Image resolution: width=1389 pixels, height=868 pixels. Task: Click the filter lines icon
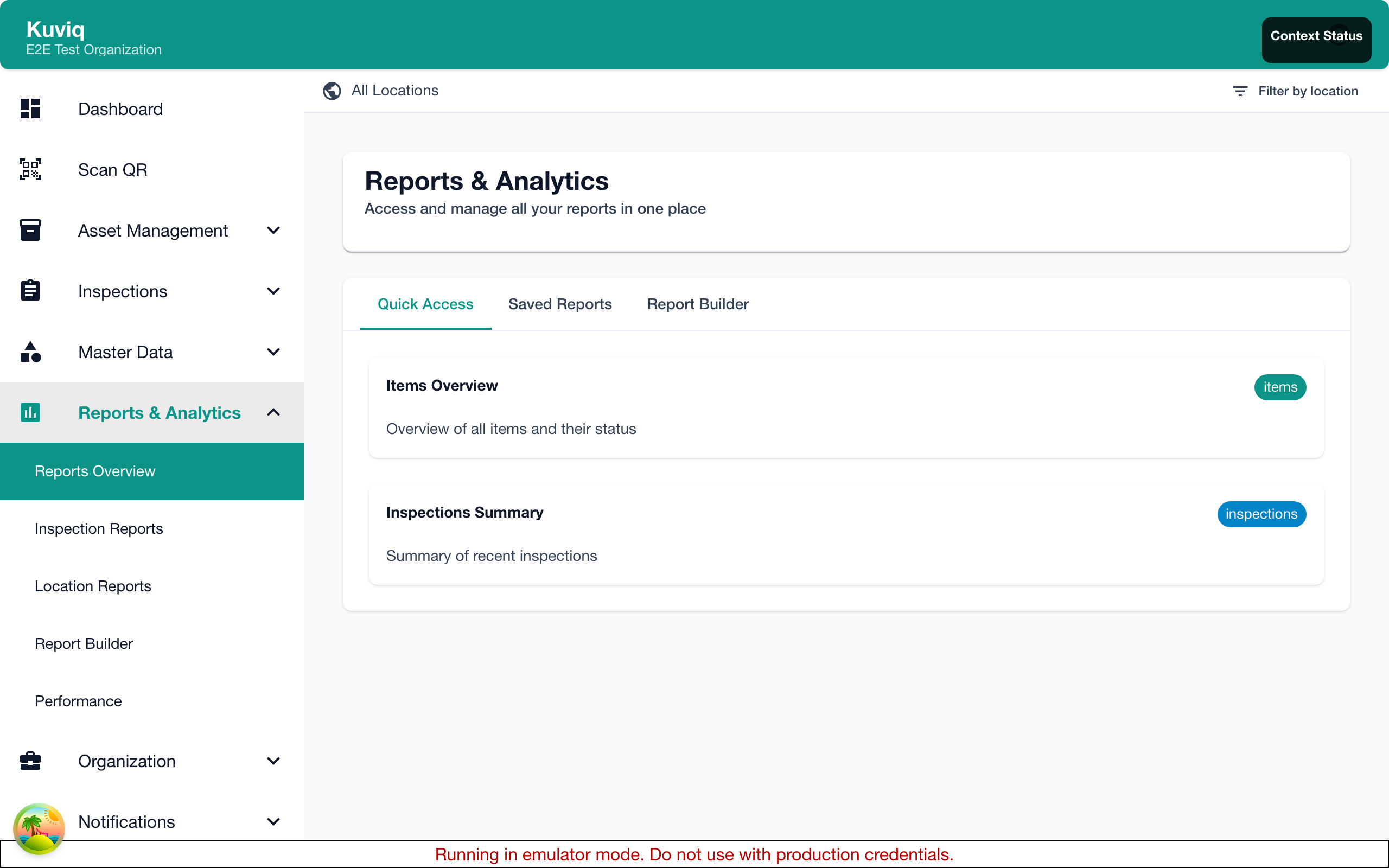point(1240,91)
